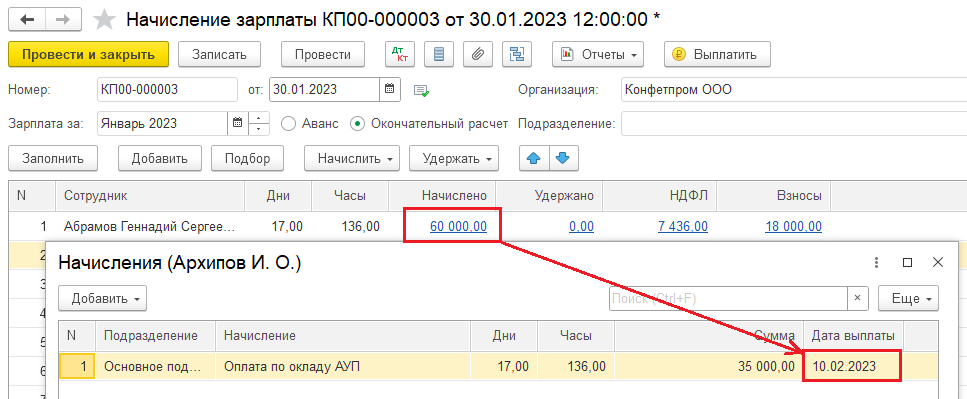Move row up with blue up arrow

534,158
